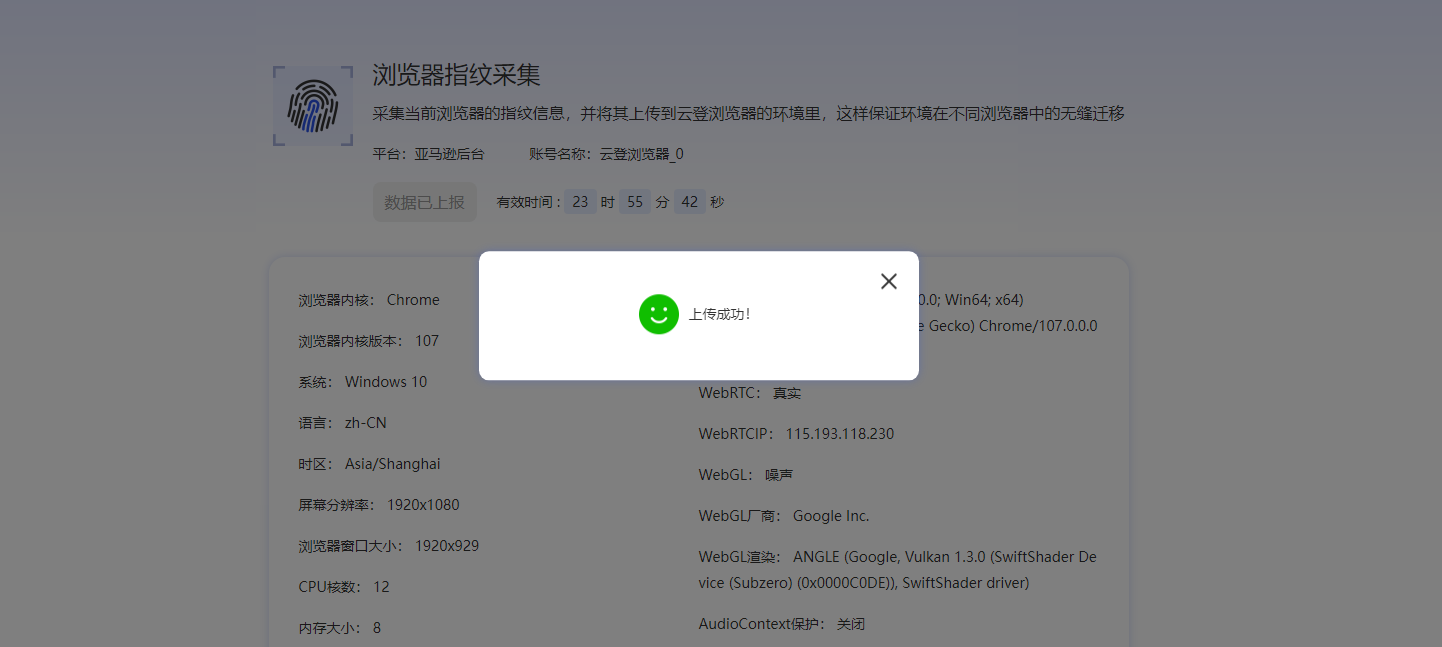Click the WebGL厂商 Google Inc. value
Image resolution: width=1442 pixels, height=647 pixels.
[x=831, y=515]
